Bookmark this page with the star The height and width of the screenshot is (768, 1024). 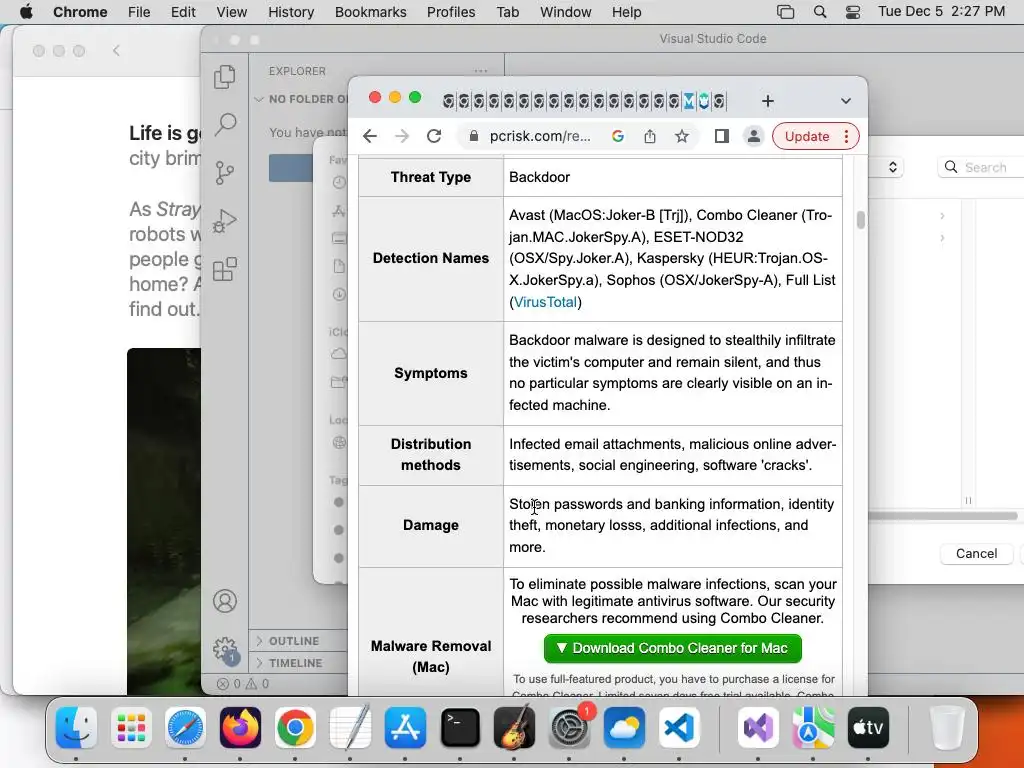coord(682,136)
